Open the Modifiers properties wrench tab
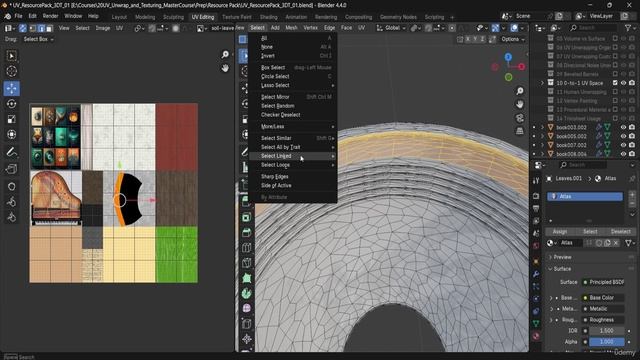 tap(536, 274)
